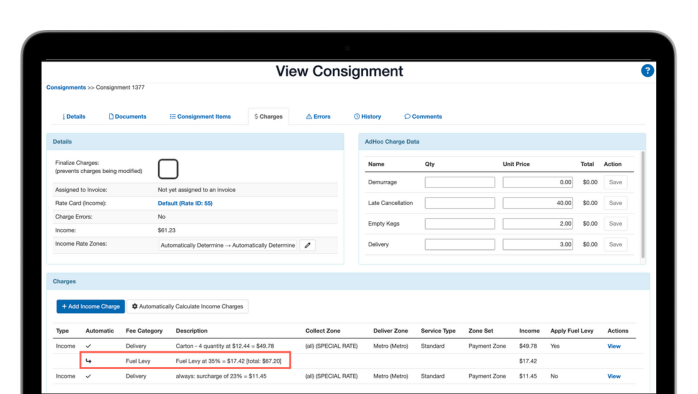Viewport: 698px width, 394px height.
Task: Click the checkmark in the Carton delivery row
Action: [88, 346]
